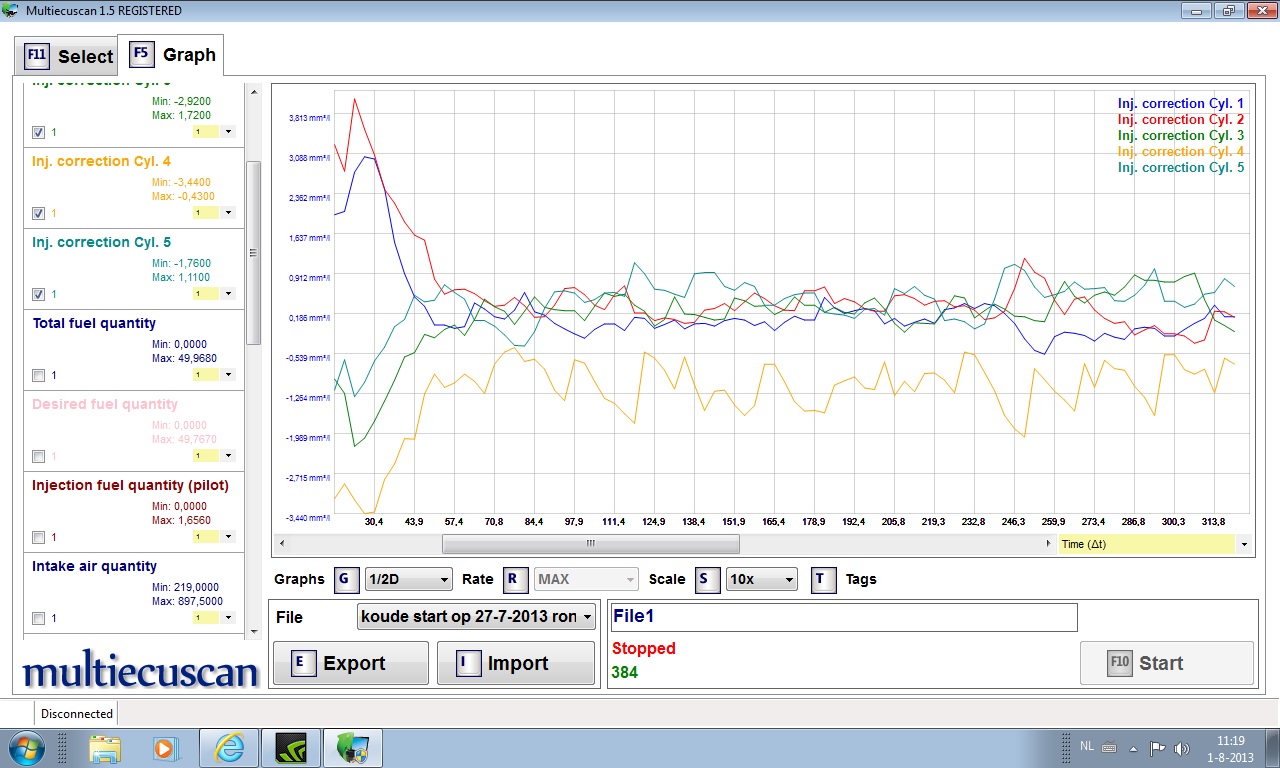Click the volume speaker tray icon
The height and width of the screenshot is (768, 1280).
[x=1182, y=748]
